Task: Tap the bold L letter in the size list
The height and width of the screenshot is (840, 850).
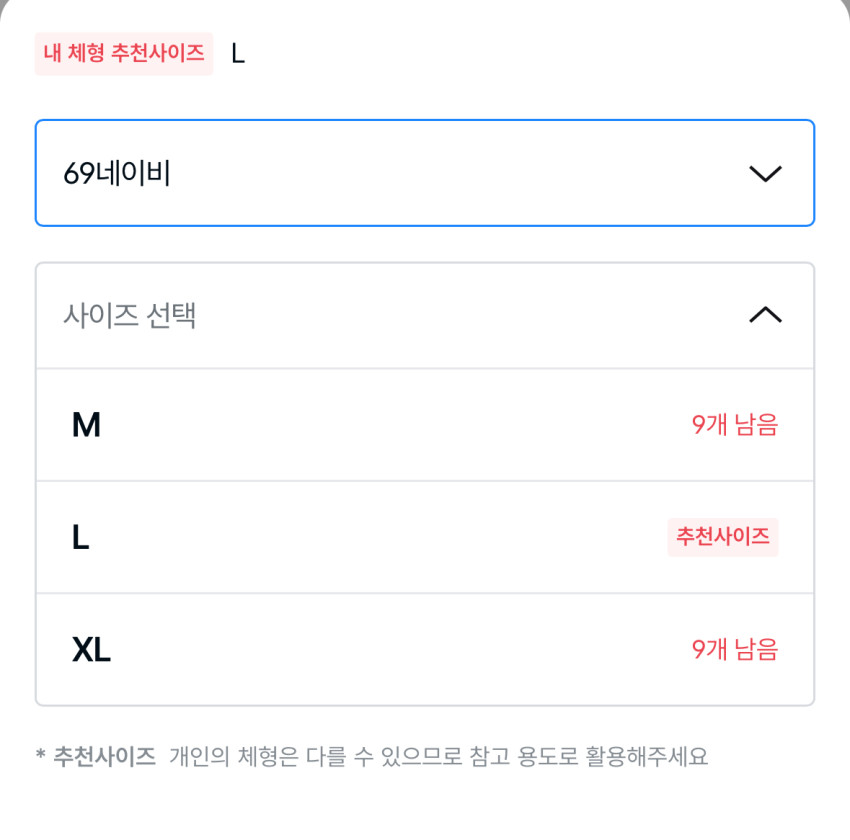Action: 80,539
